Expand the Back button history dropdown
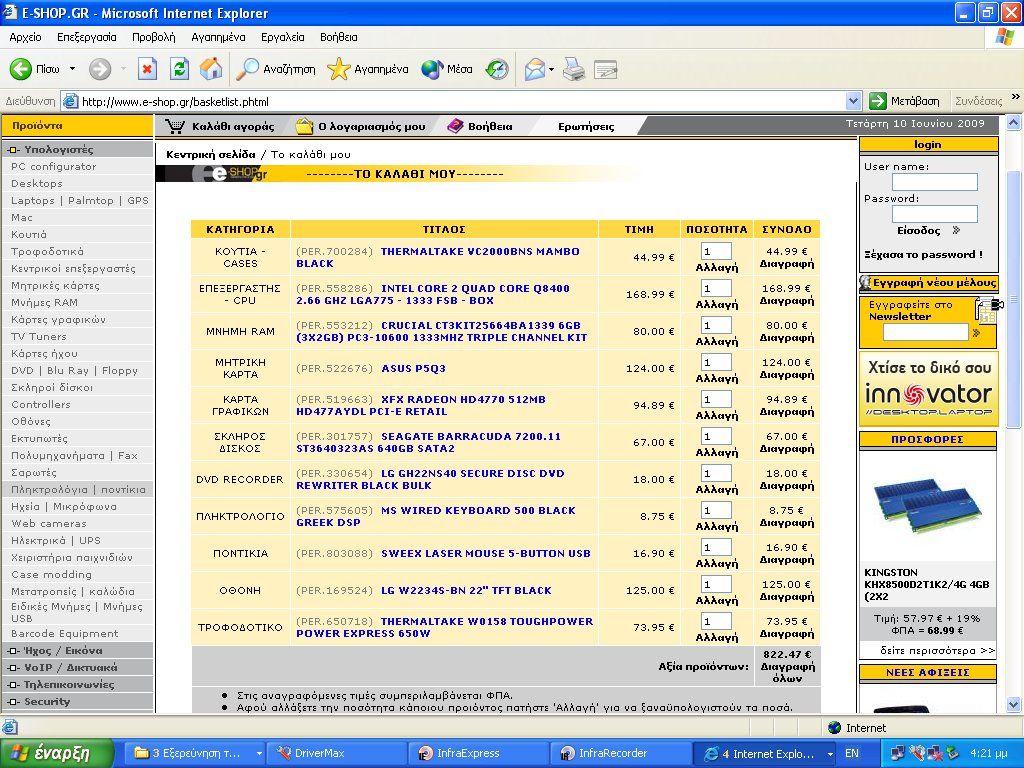Image resolution: width=1024 pixels, height=768 pixels. coord(72,69)
